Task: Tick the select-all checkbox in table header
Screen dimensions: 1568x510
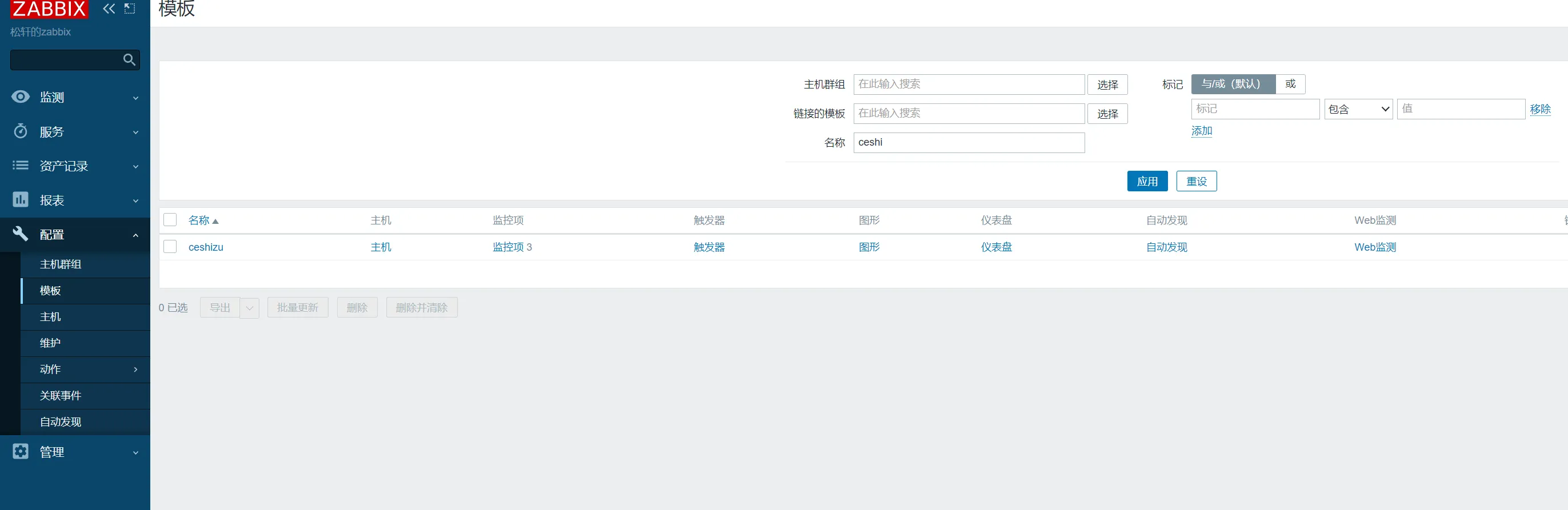Action: tap(170, 220)
